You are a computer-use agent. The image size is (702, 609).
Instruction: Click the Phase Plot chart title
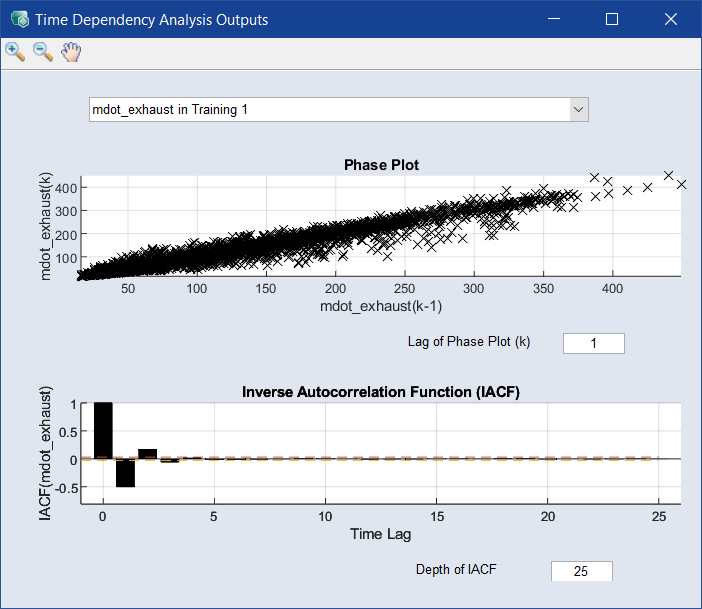(381, 165)
